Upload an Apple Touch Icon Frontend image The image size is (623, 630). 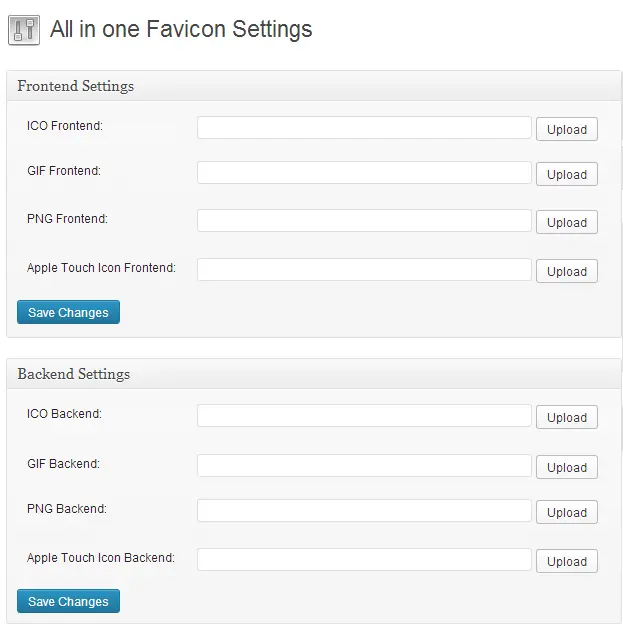click(567, 271)
